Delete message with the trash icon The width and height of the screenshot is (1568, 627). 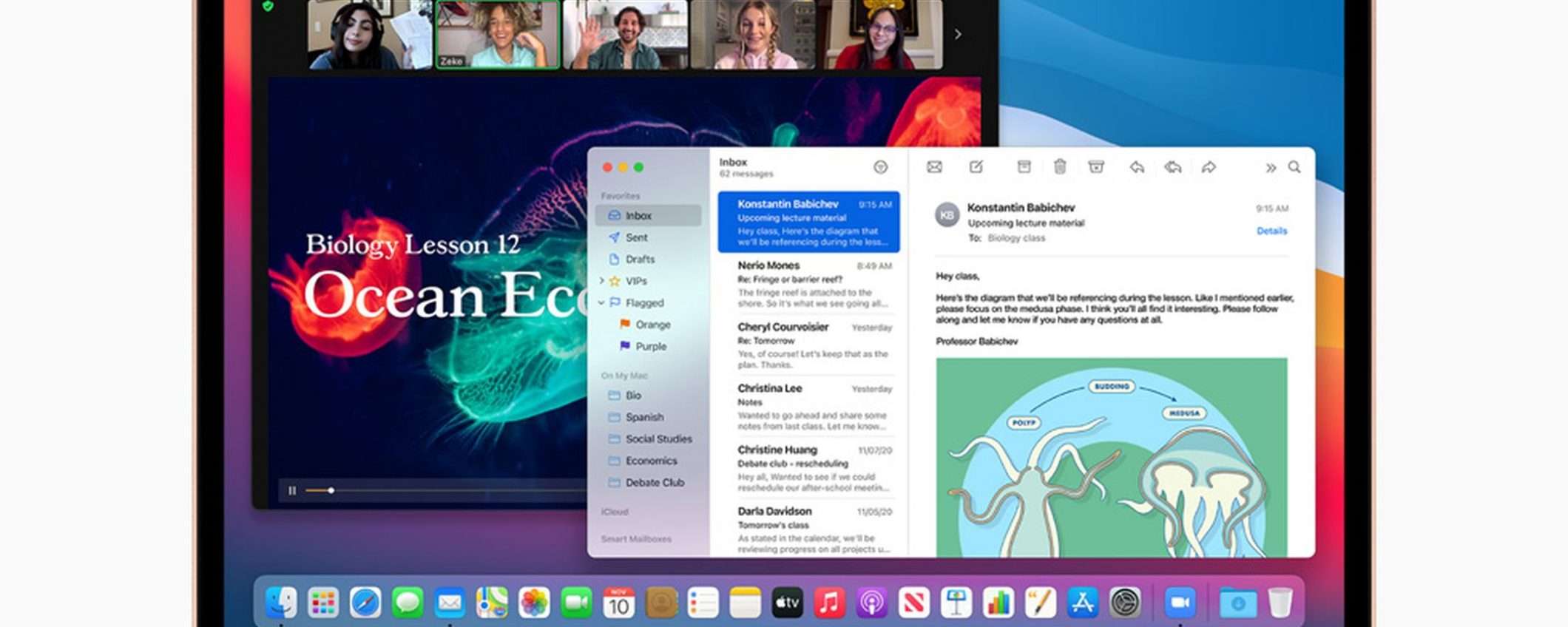click(x=1060, y=167)
